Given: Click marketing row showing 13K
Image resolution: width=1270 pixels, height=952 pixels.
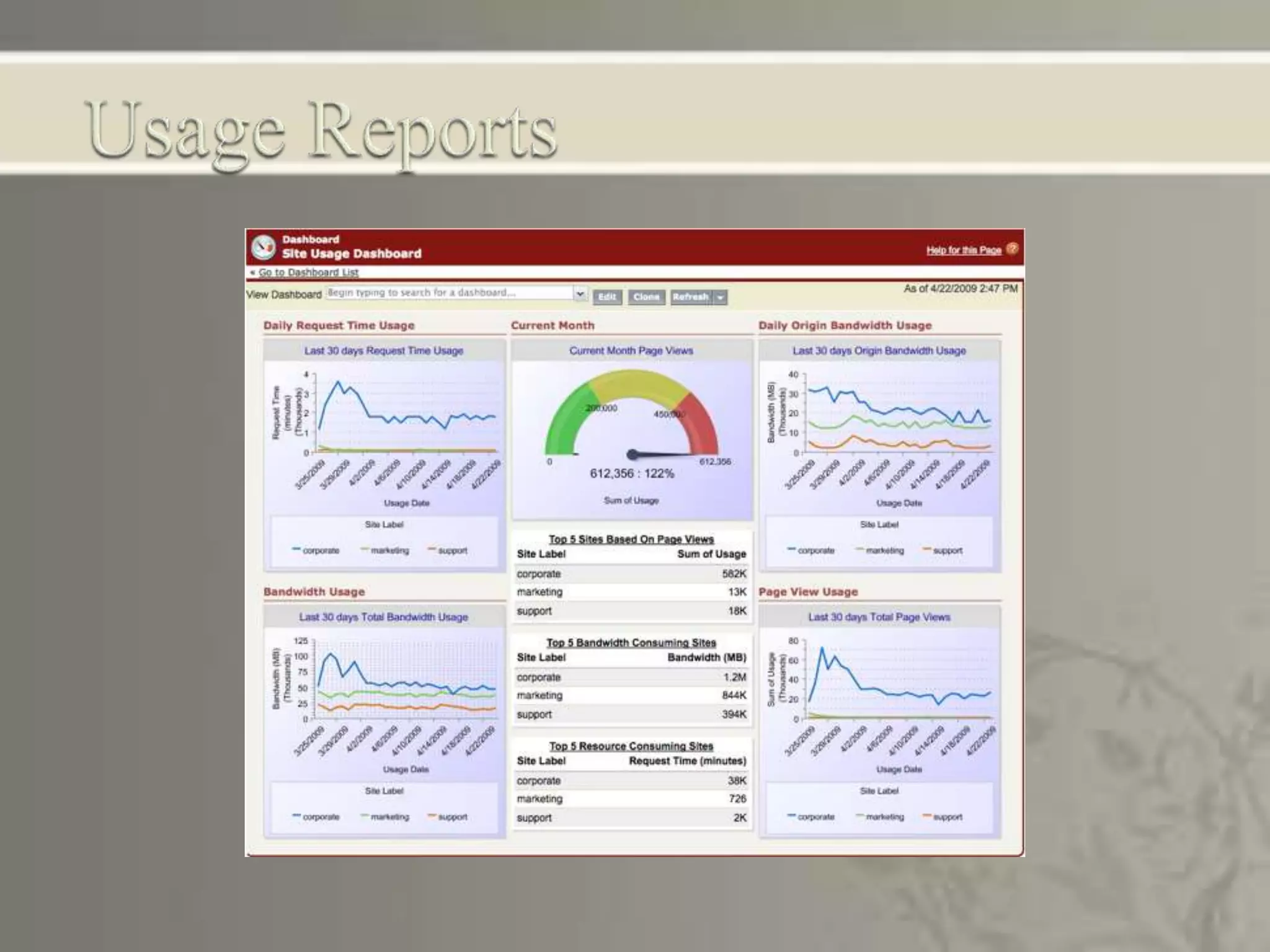Looking at the screenshot, I should (631, 592).
